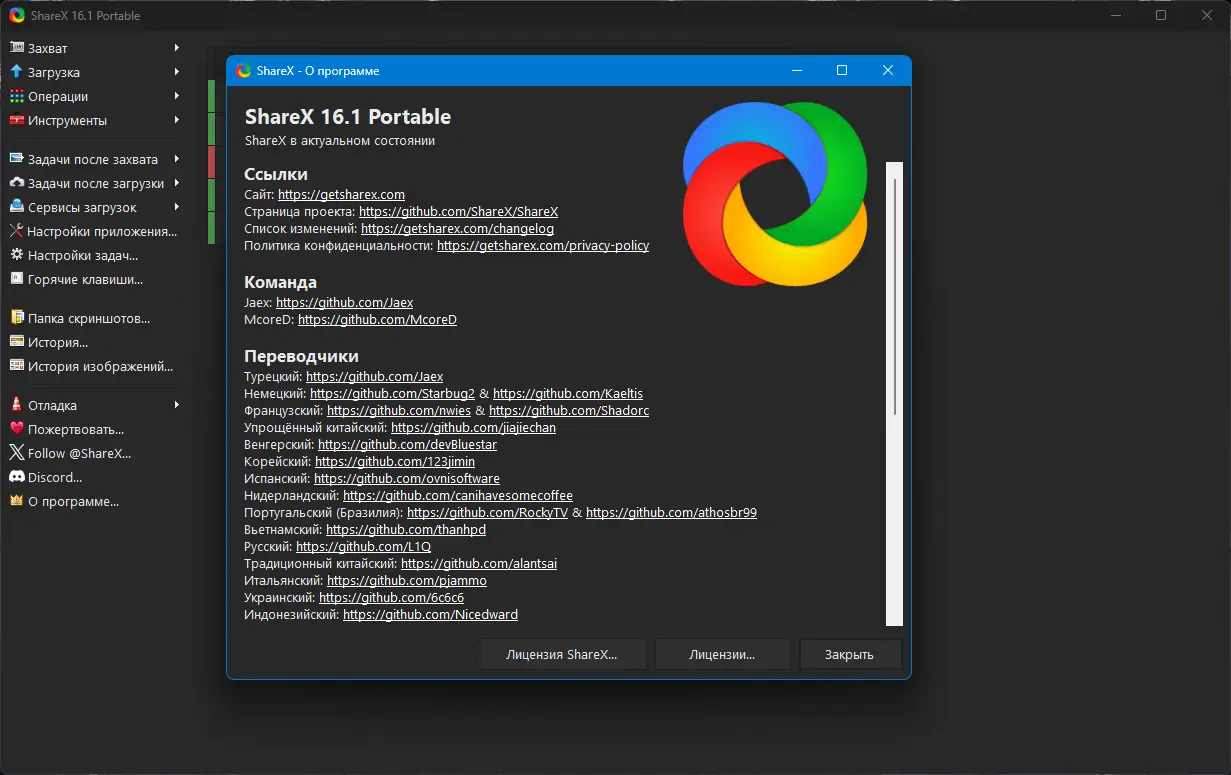This screenshot has height=775, width=1231.
Task: Open the getsharex.com/changelog link
Action: [457, 228]
